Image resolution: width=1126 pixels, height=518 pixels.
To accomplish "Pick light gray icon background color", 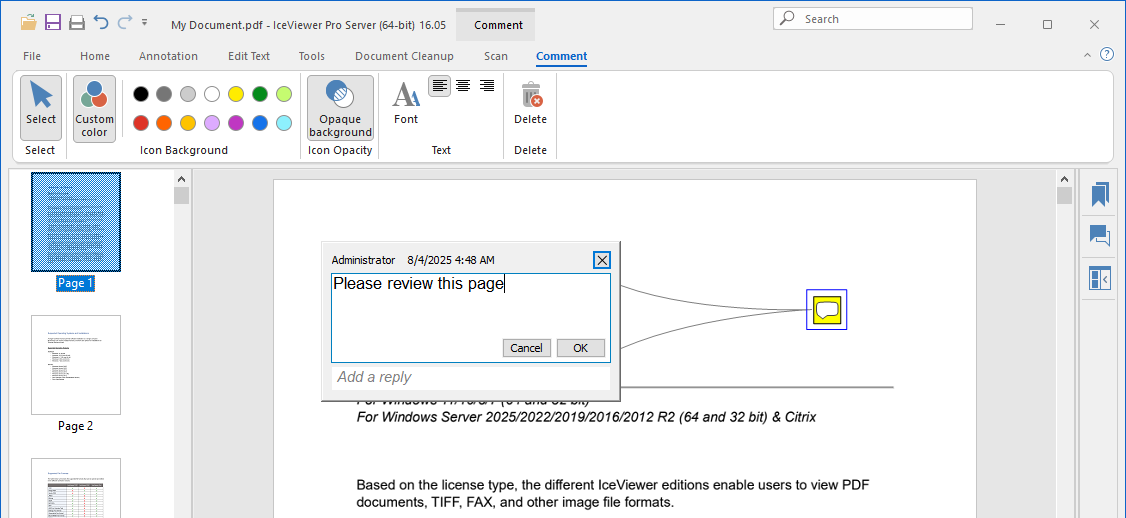I will [x=188, y=94].
